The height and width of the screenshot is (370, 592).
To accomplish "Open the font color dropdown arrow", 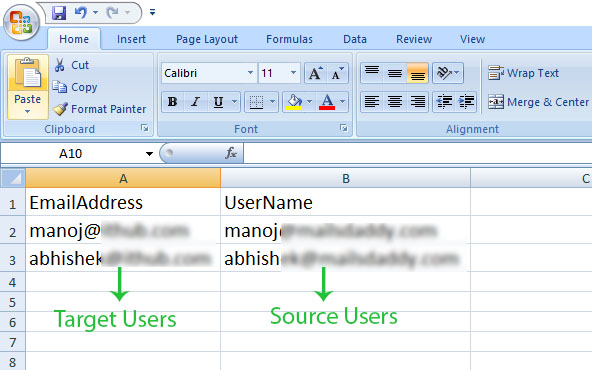I will [x=342, y=102].
